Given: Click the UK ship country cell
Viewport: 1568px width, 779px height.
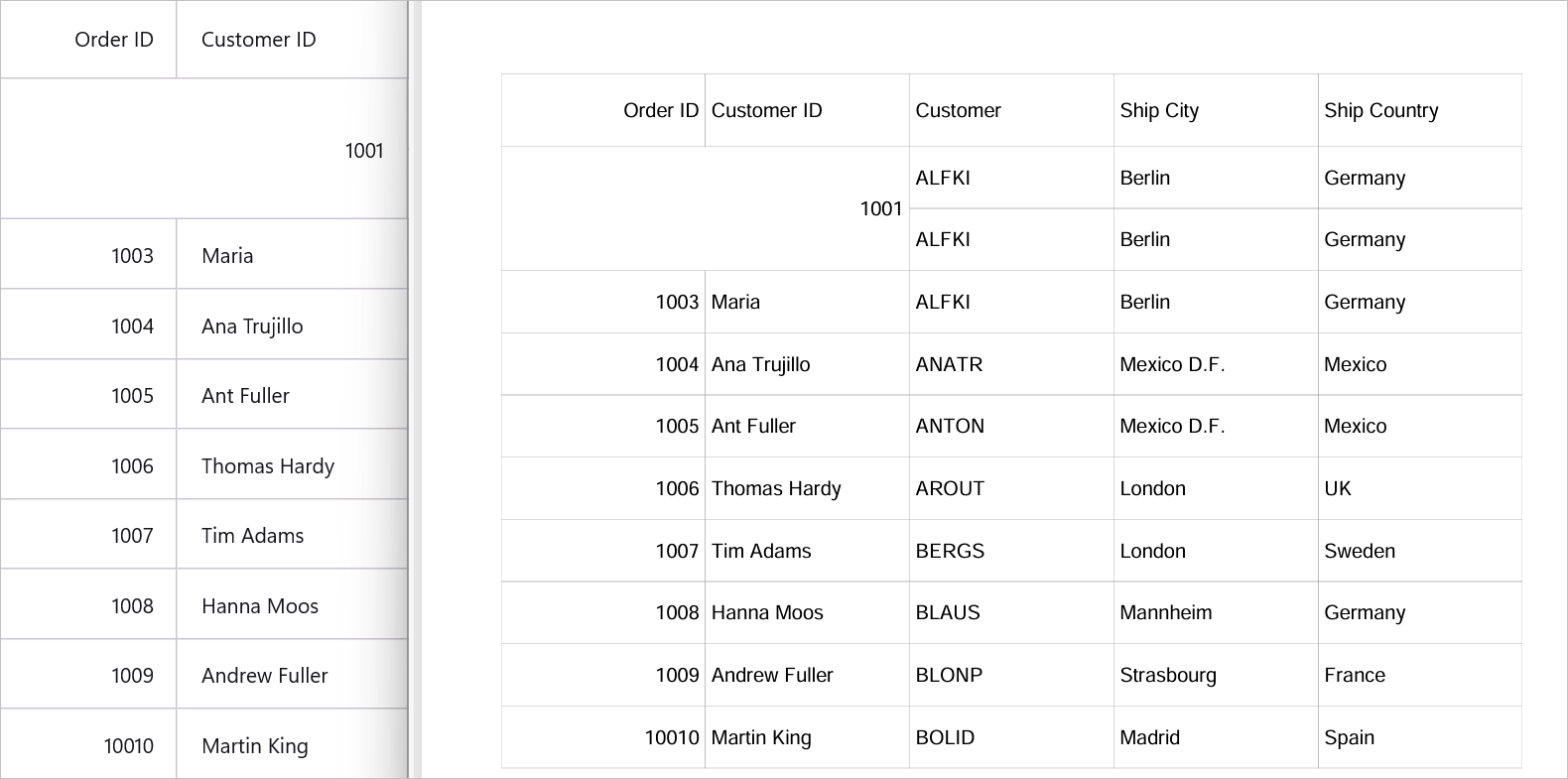Looking at the screenshot, I should pyautogui.click(x=1336, y=488).
